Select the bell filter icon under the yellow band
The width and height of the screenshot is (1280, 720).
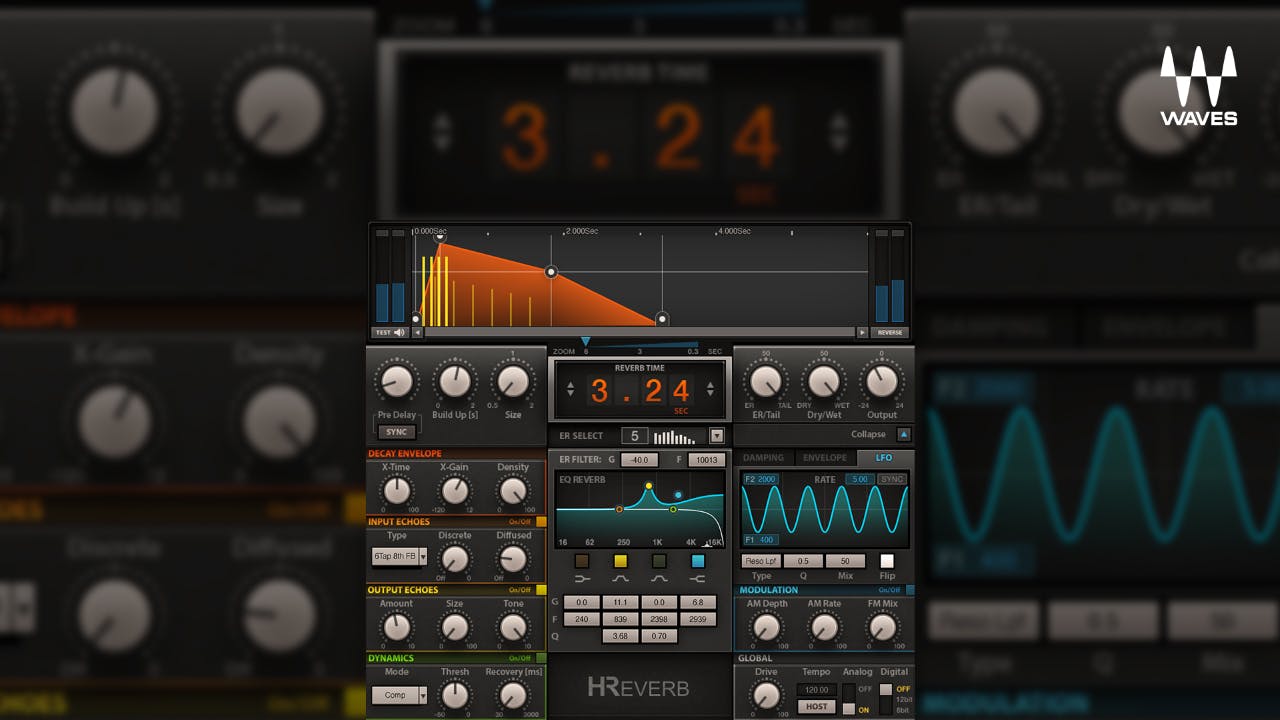pos(620,579)
